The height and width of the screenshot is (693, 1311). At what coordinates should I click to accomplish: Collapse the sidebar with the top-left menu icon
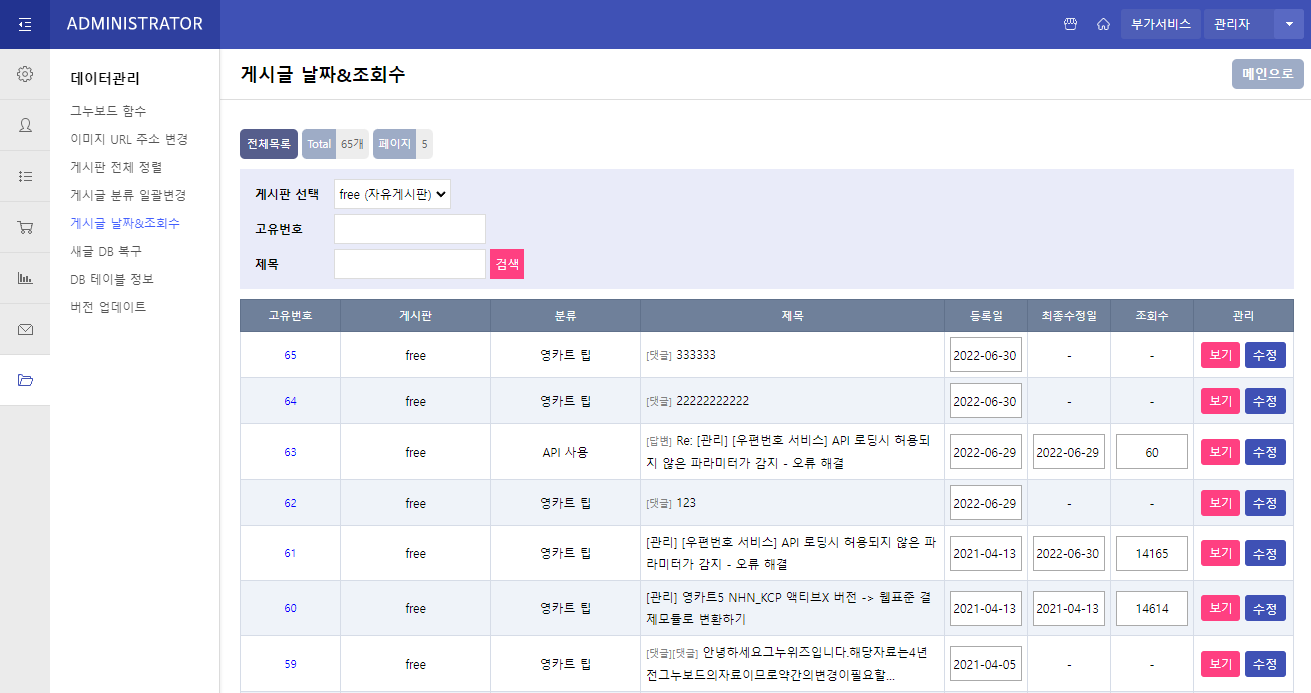point(25,24)
